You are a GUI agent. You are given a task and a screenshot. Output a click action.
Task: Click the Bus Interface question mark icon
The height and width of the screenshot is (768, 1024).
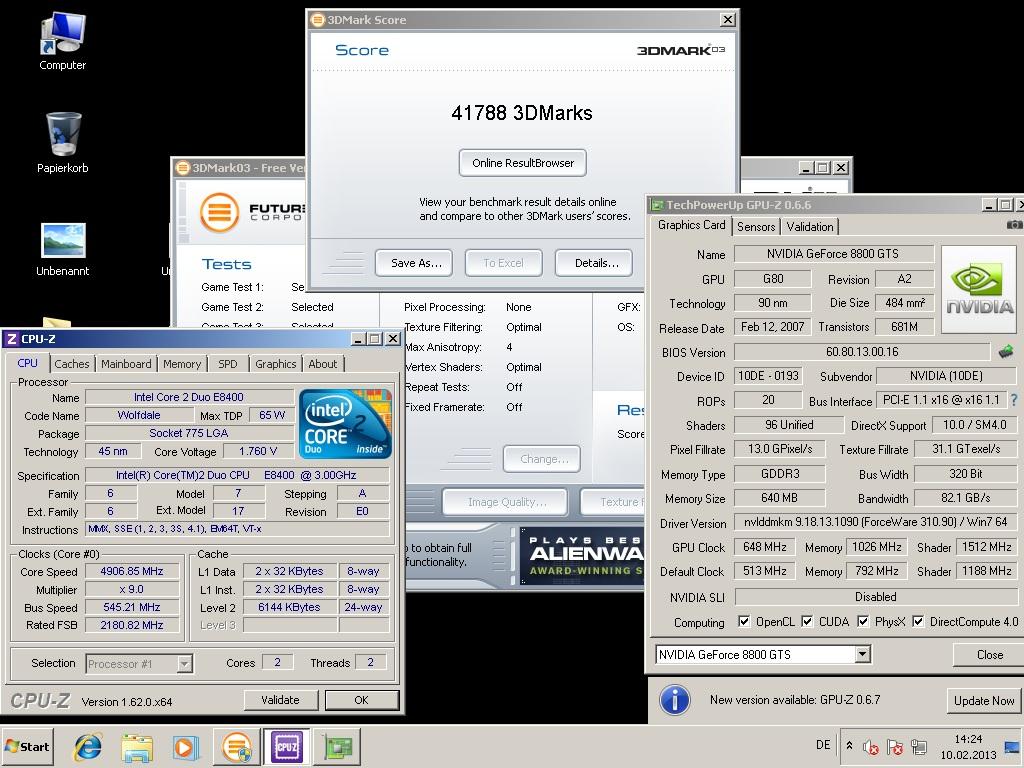[x=1014, y=400]
